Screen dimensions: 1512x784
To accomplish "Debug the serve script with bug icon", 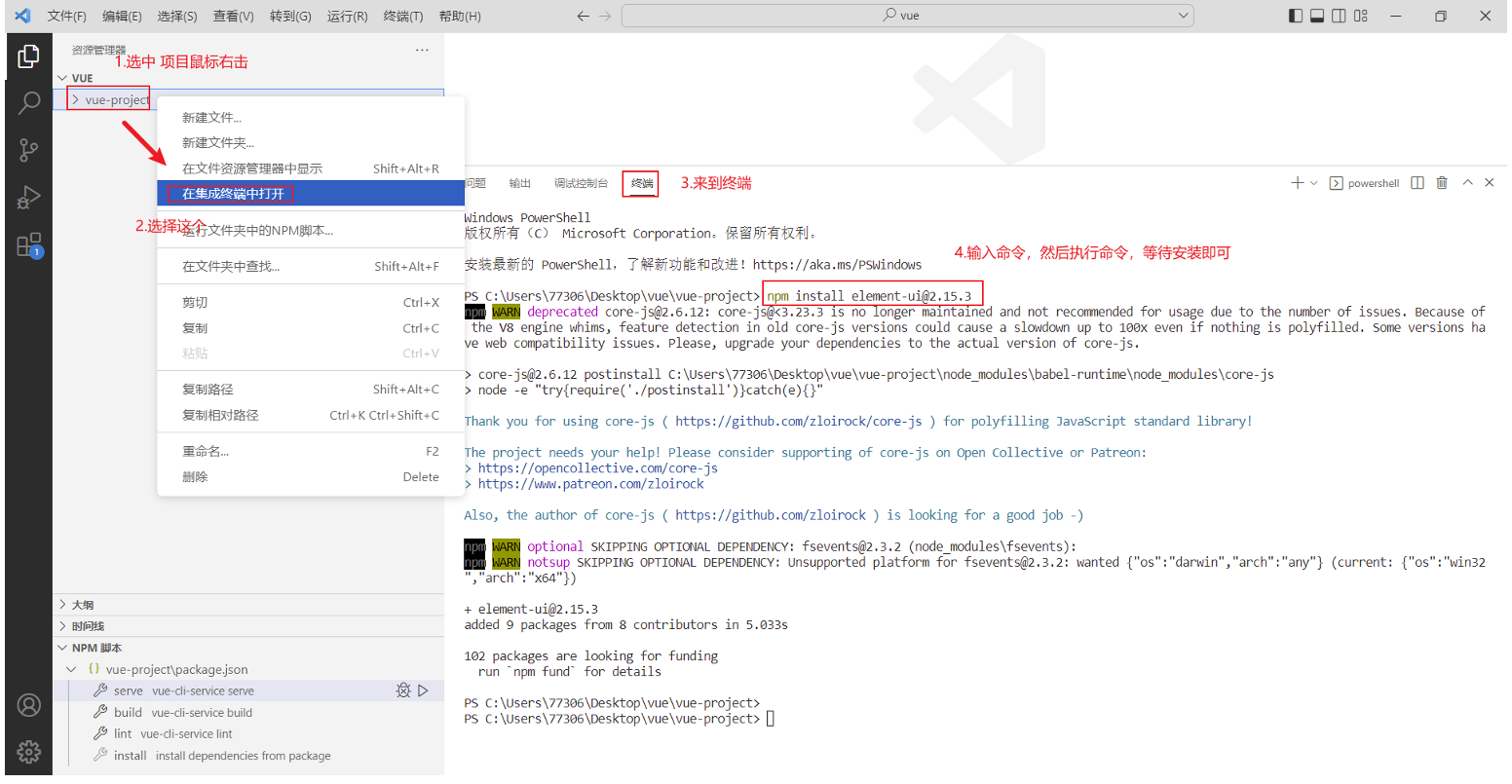I will (x=402, y=691).
